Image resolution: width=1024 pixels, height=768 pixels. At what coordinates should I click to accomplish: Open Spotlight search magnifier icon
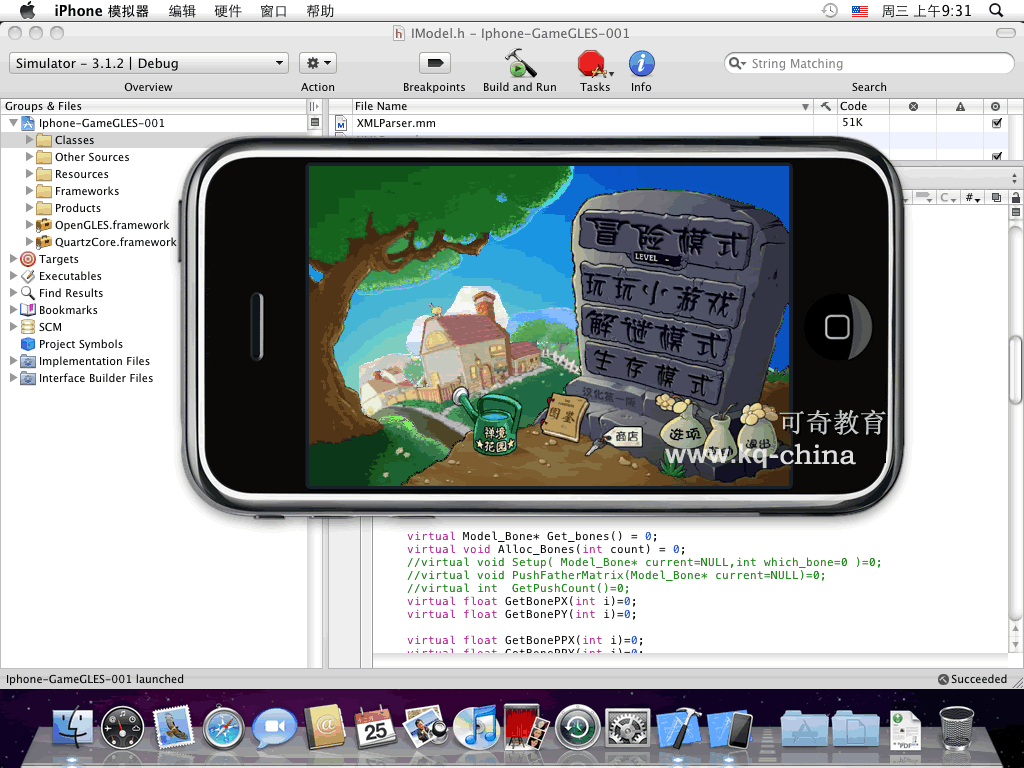coord(996,11)
